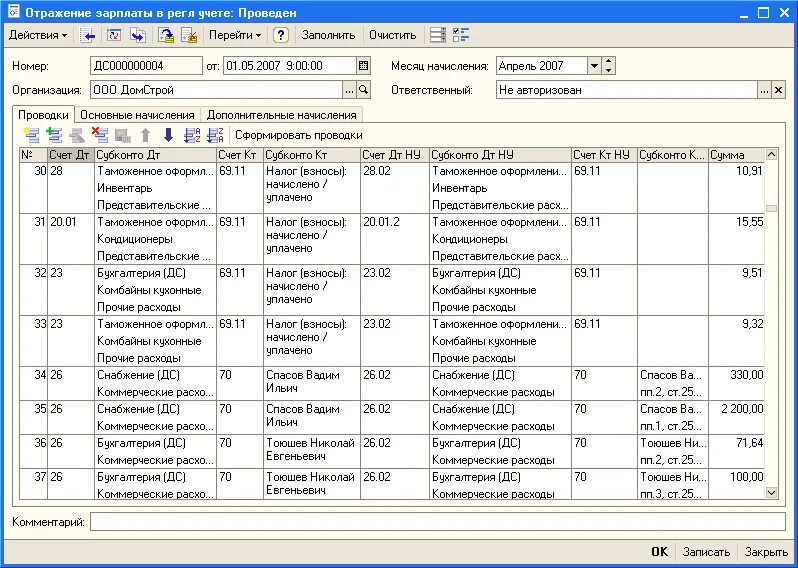This screenshot has width=798, height=568.
Task: Switch to Дополнительные начисления tab
Action: coord(281,115)
